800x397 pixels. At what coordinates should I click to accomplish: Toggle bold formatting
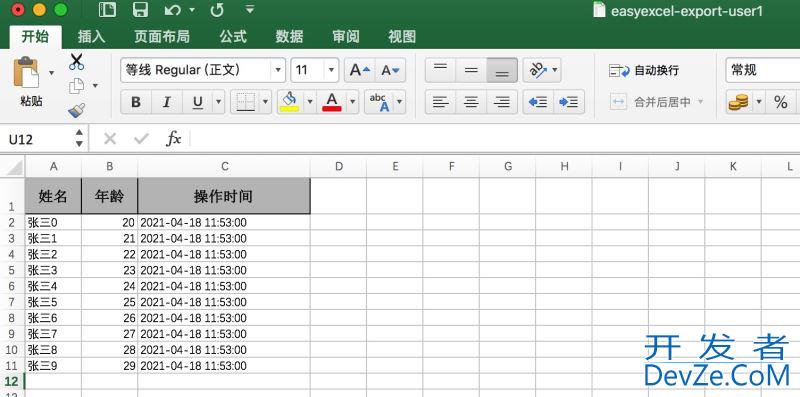point(136,102)
